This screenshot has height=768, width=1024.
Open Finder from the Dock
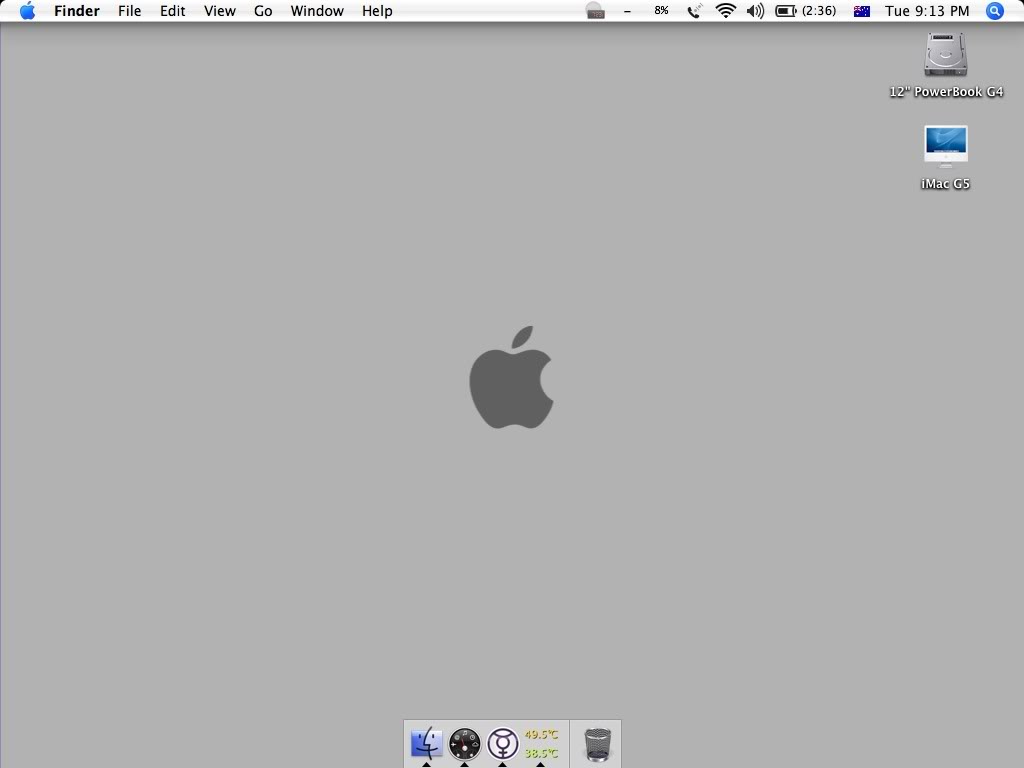pos(426,743)
